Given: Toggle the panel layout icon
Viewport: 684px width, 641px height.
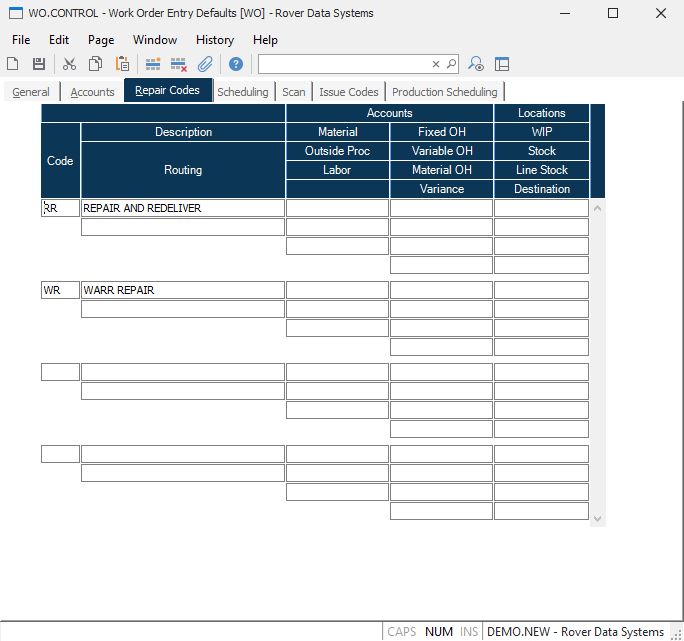Looking at the screenshot, I should [502, 64].
